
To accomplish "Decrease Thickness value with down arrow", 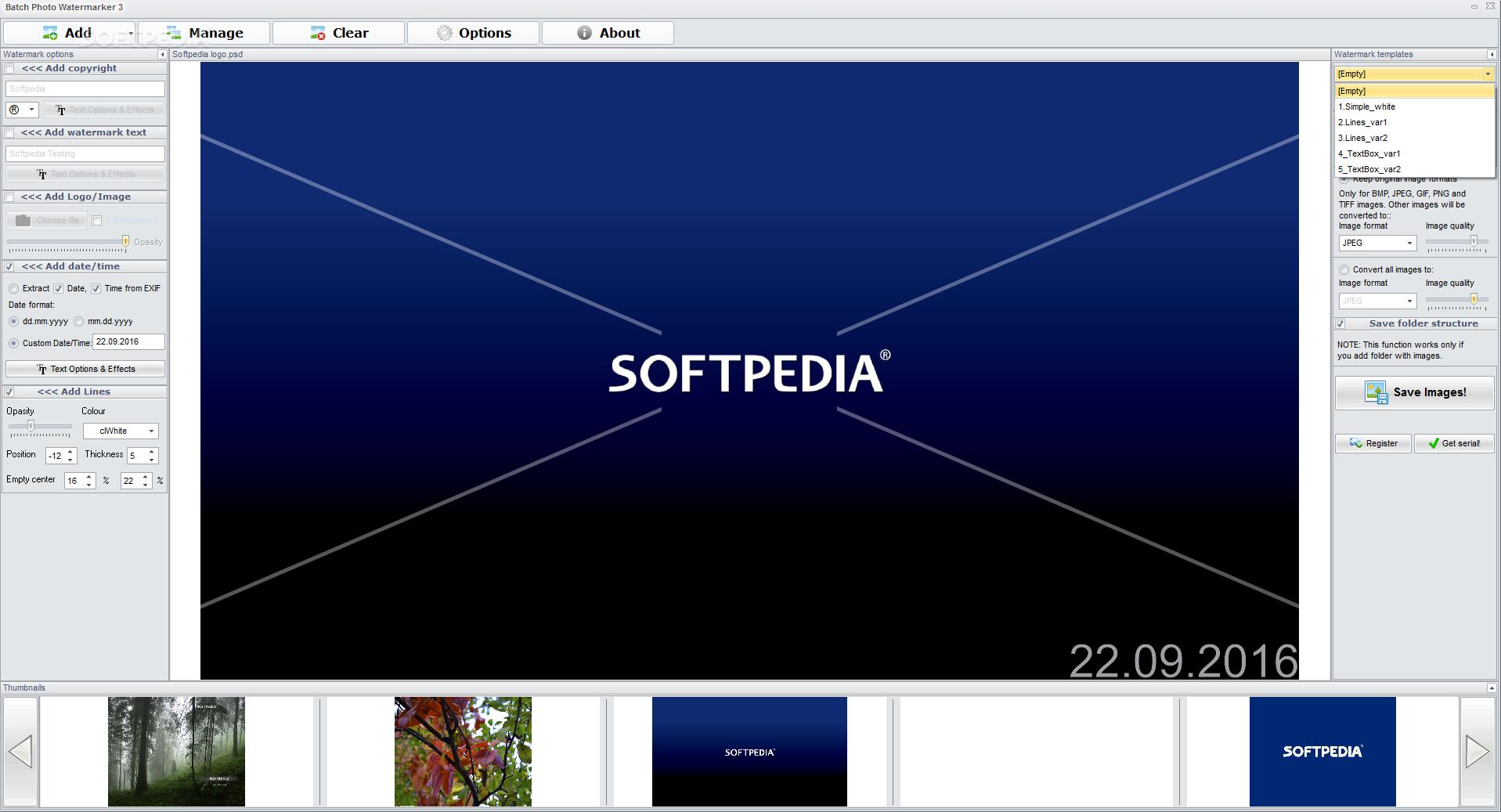I will pyautogui.click(x=152, y=460).
